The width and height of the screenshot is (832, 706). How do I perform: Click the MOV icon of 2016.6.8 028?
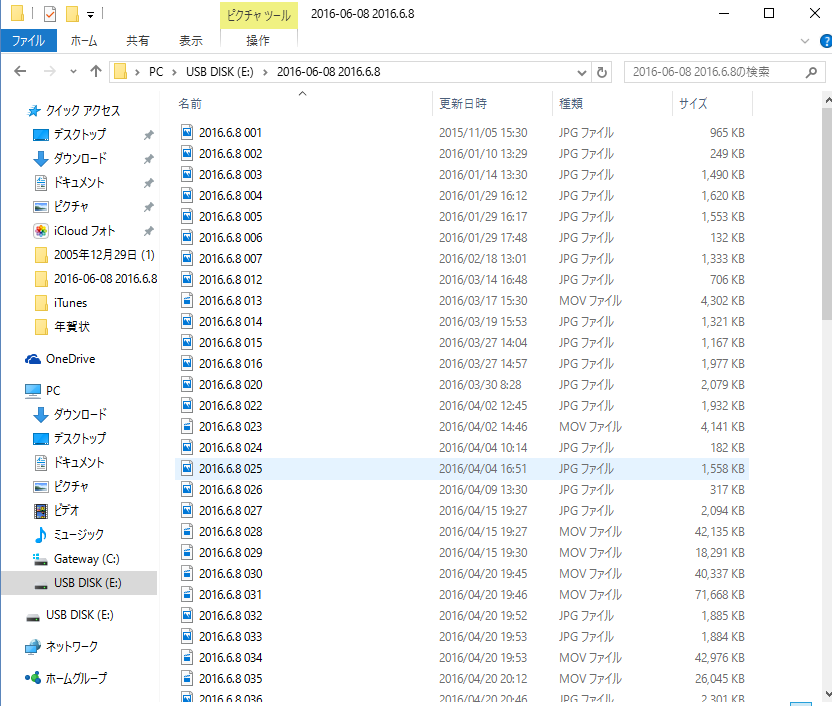(187, 531)
